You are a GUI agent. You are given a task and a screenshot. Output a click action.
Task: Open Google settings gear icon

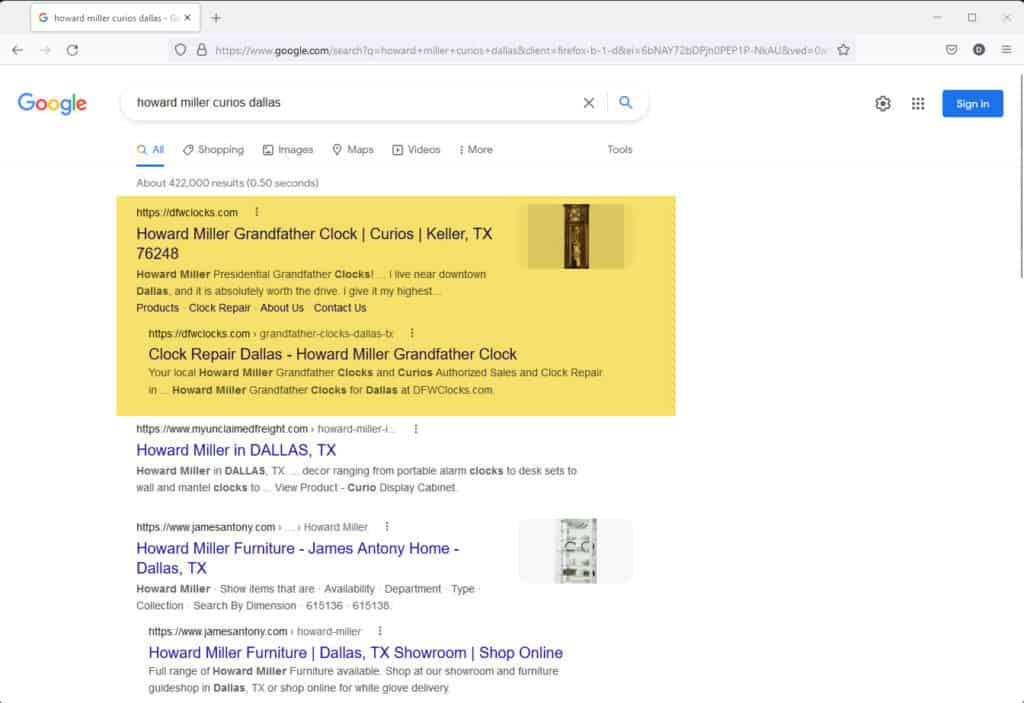(x=883, y=103)
